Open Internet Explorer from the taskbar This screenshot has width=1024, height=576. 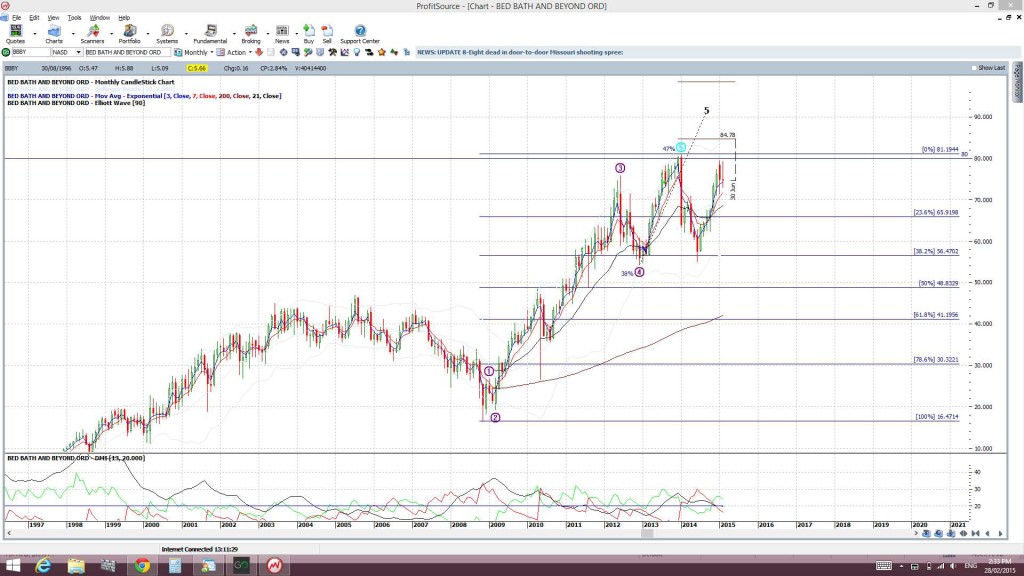43,566
